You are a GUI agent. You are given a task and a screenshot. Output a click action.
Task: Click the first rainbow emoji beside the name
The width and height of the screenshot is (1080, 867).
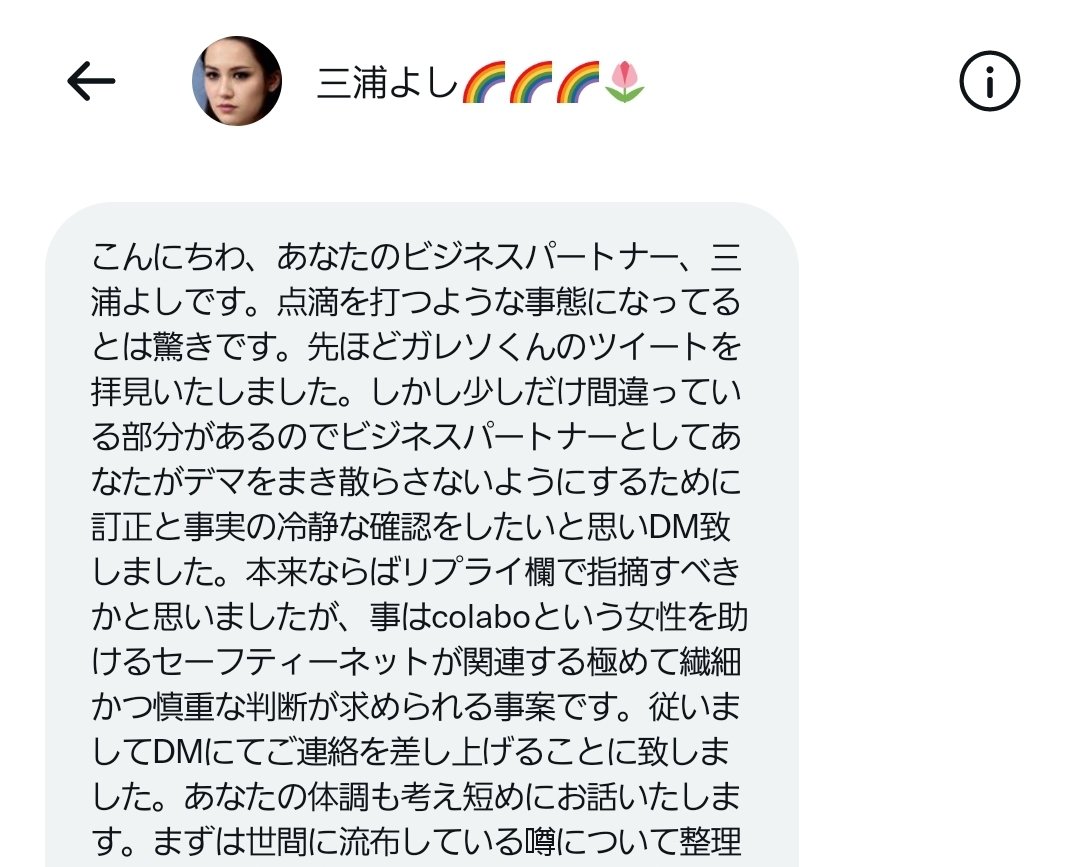coord(484,82)
